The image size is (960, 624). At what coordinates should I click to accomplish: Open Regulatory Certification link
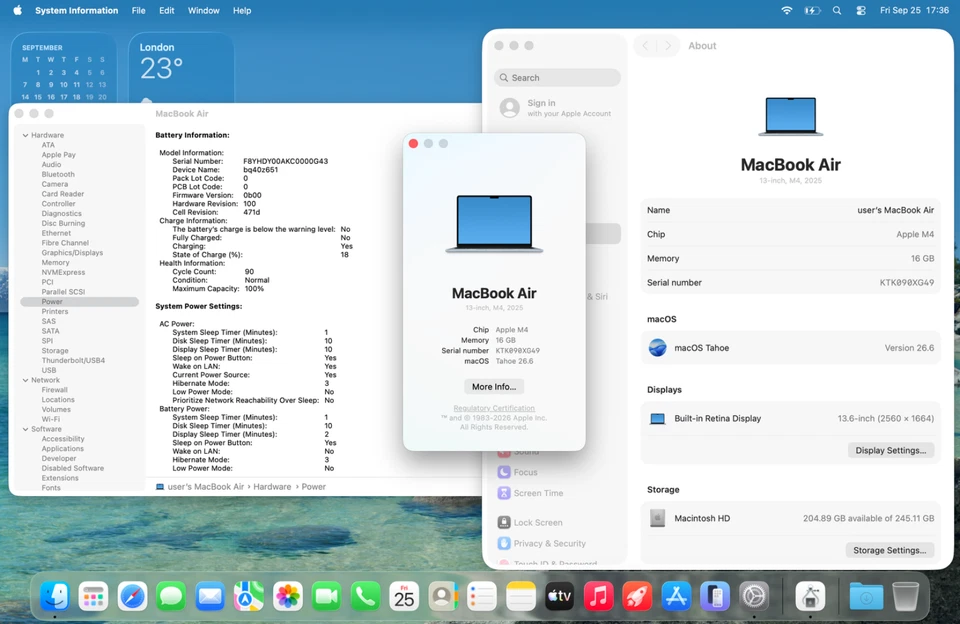[x=493, y=408]
